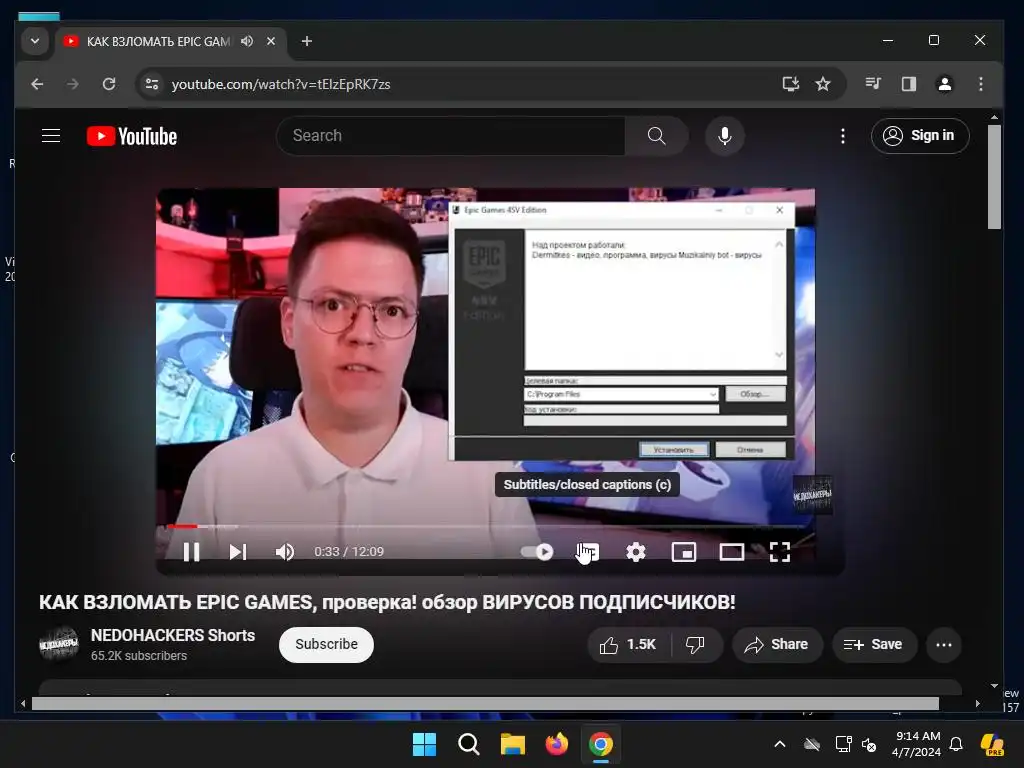Image resolution: width=1024 pixels, height=768 pixels.
Task: Reload the current page
Action: point(109,84)
